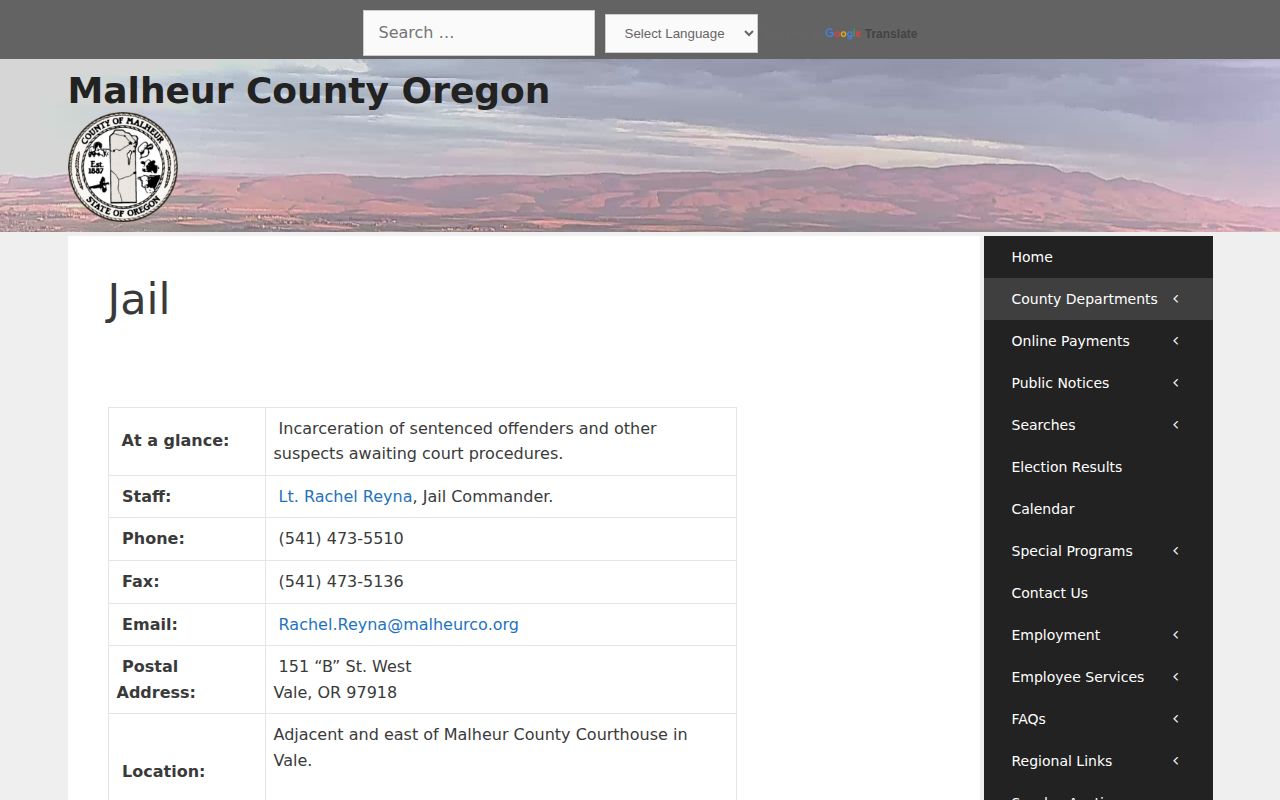1280x800 pixels.
Task: Click the Postal Address label cell
Action: 187,679
